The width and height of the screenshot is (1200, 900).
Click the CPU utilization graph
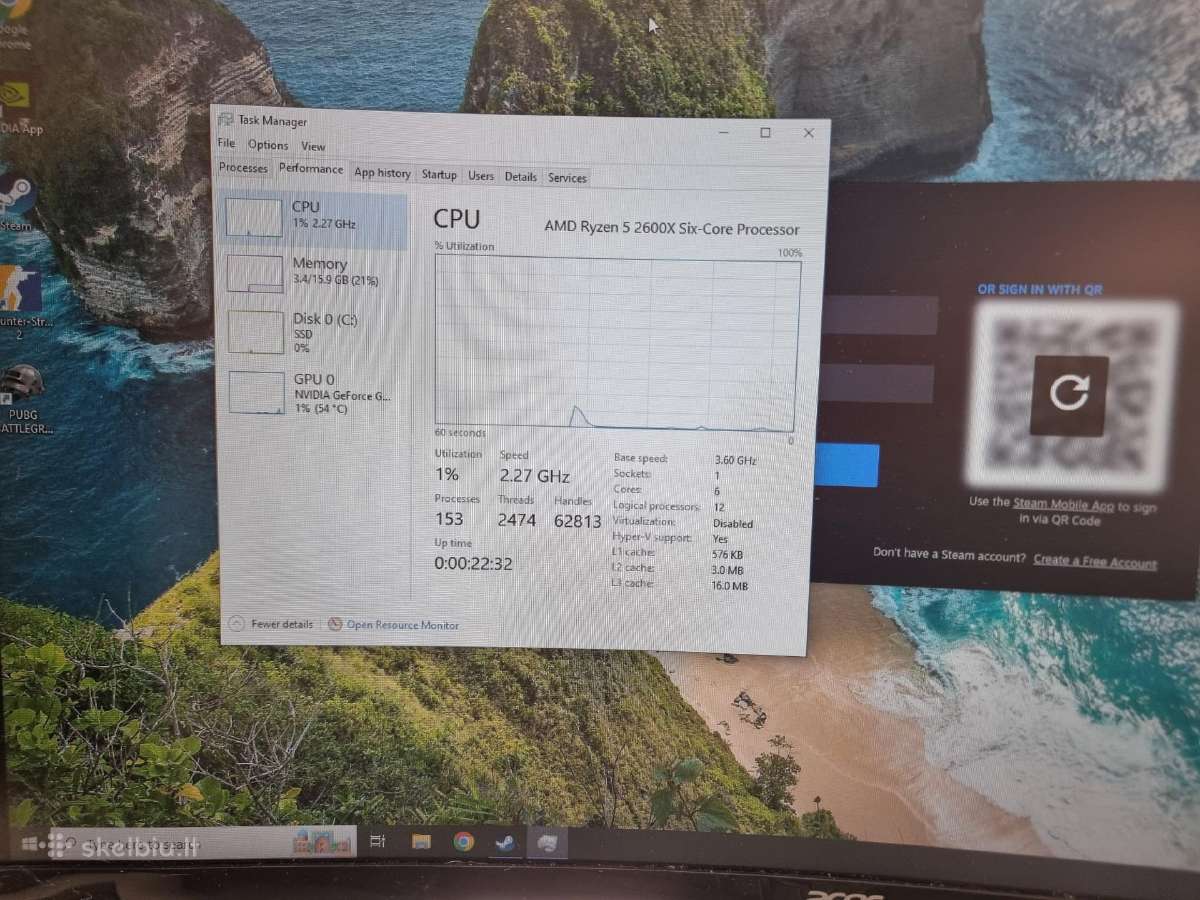(x=617, y=343)
